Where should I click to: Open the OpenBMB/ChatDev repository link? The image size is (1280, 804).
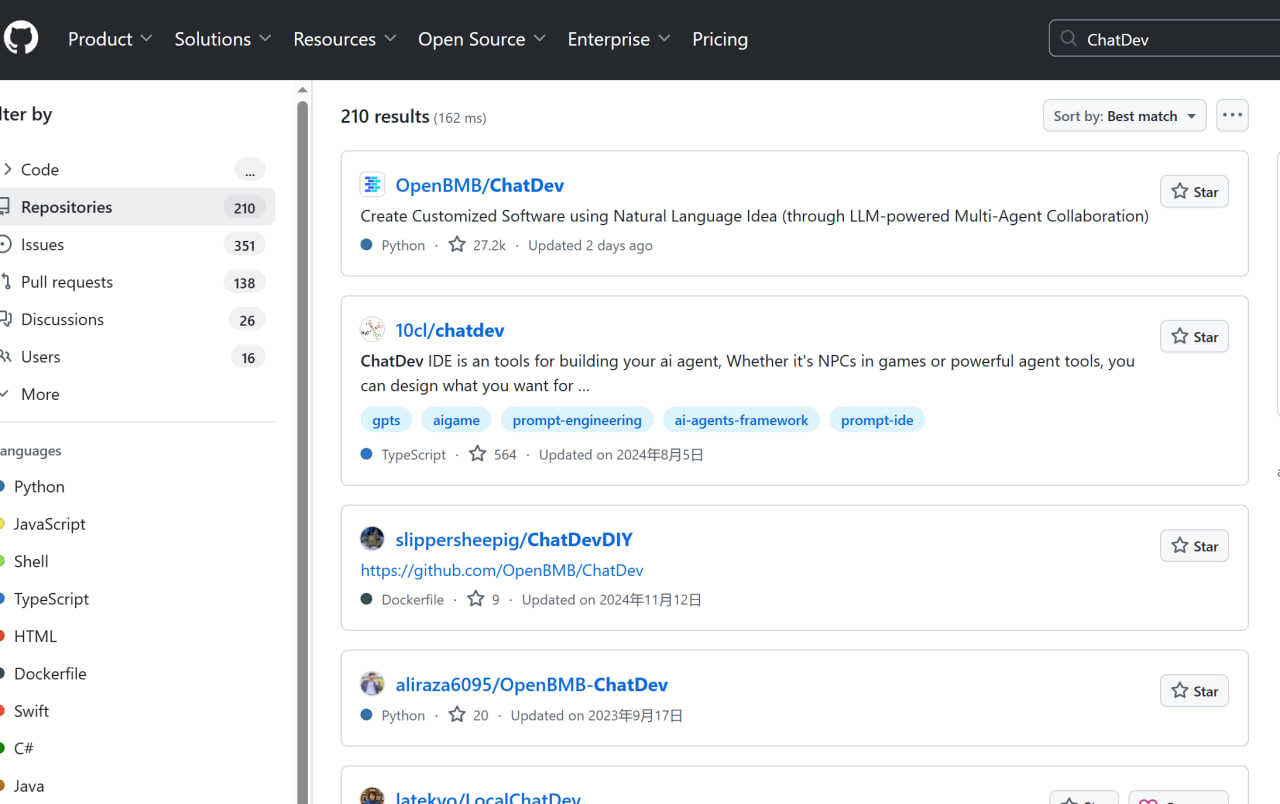pos(480,185)
